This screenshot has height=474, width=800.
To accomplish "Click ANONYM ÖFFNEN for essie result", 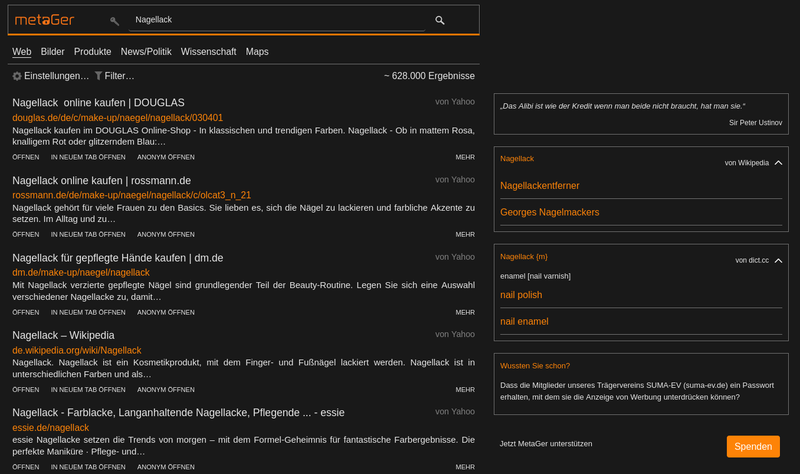I will pos(166,467).
